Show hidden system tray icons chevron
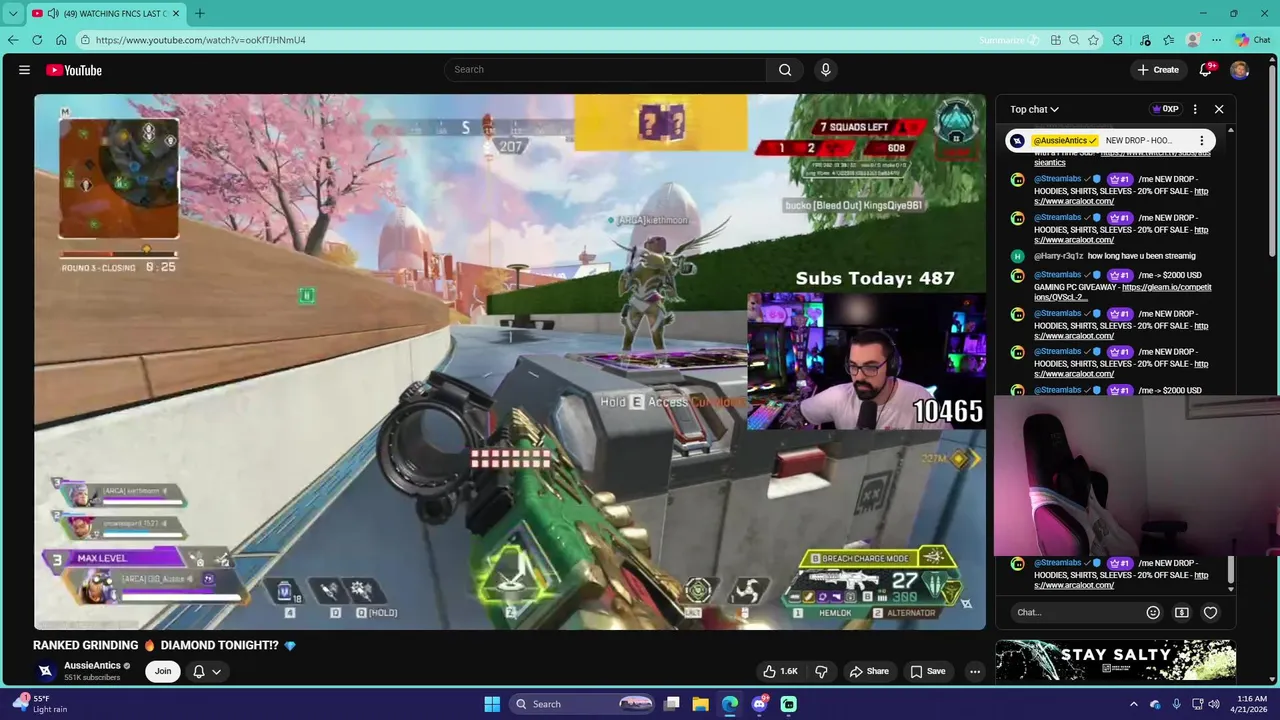The height and width of the screenshot is (720, 1280). pyautogui.click(x=1135, y=704)
